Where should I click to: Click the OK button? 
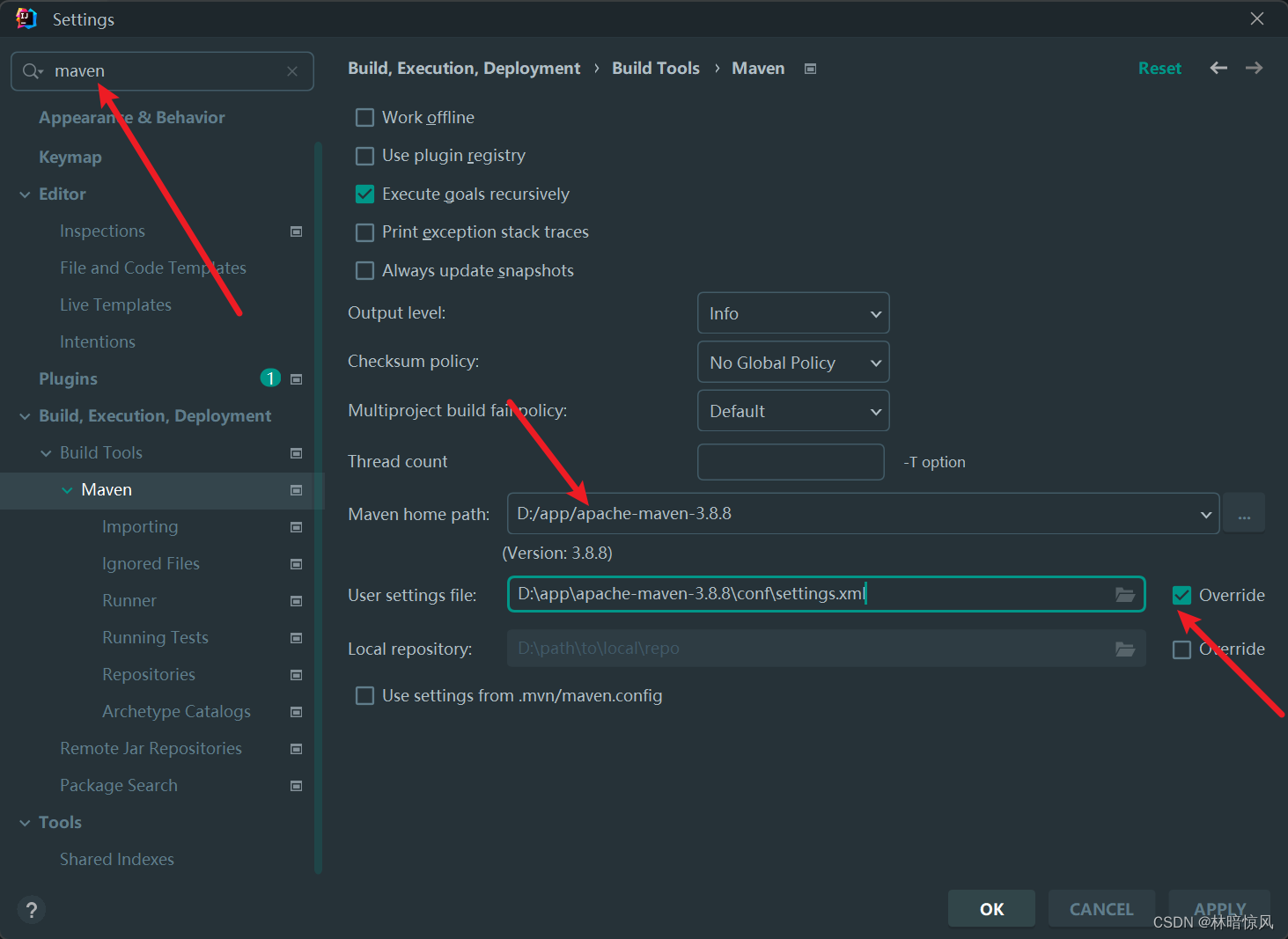pos(991,909)
